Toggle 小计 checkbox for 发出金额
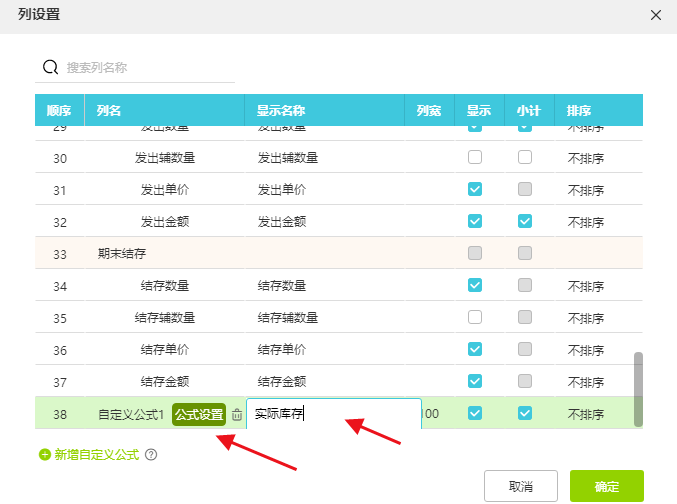 (525, 221)
